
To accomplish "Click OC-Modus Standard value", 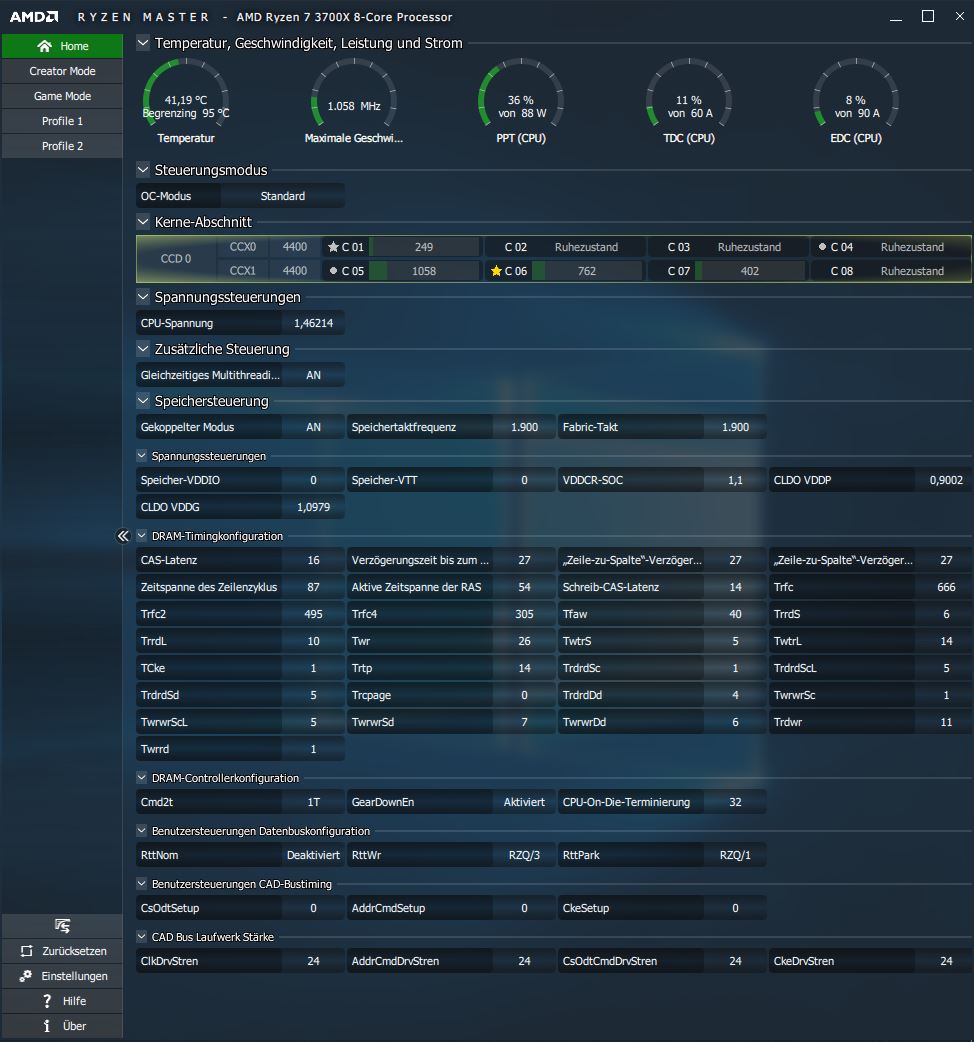I will 282,196.
